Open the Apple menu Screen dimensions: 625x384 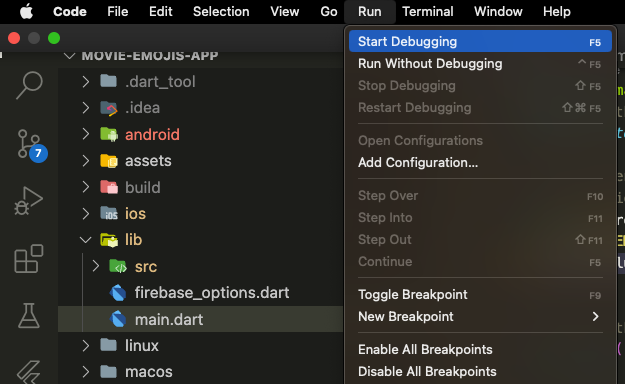point(26,12)
